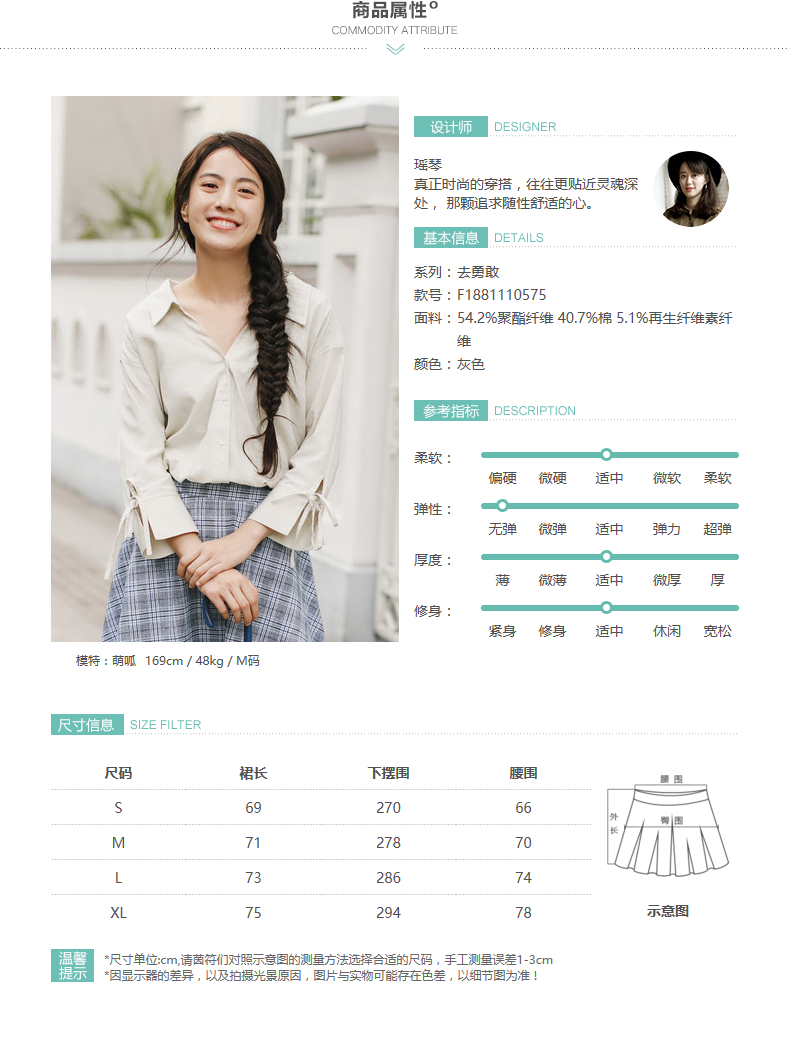This screenshot has width=790, height=1052.
Task: Click the 柔软 softness slider handle
Action: click(606, 455)
